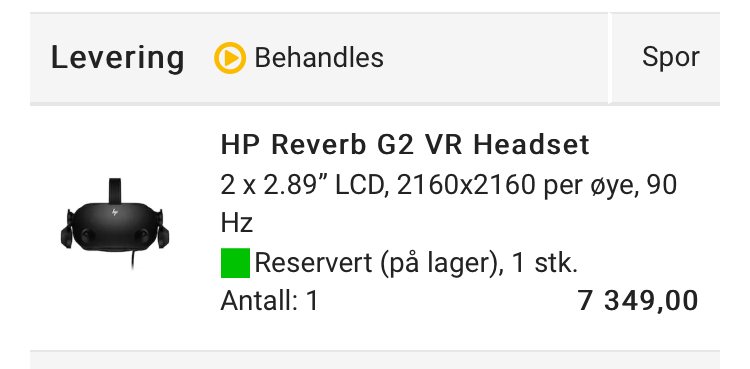Screen dimensions: 750x369
Task: Click the Reservert (på lager), 1 stk. text
Action: [x=416, y=263]
